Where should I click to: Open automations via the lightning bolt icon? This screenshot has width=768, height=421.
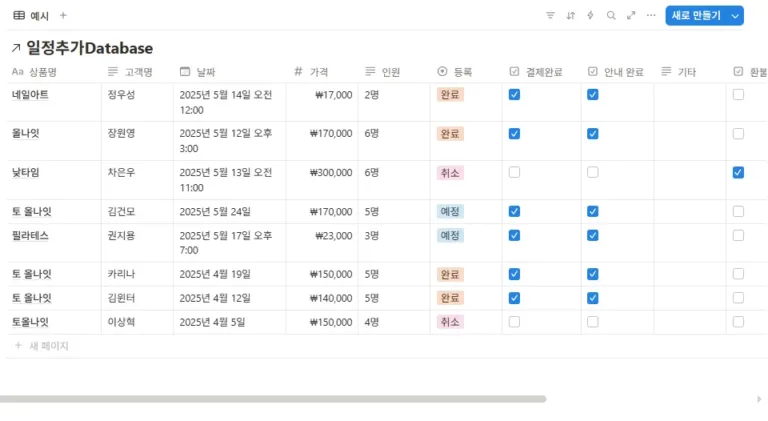tap(590, 16)
